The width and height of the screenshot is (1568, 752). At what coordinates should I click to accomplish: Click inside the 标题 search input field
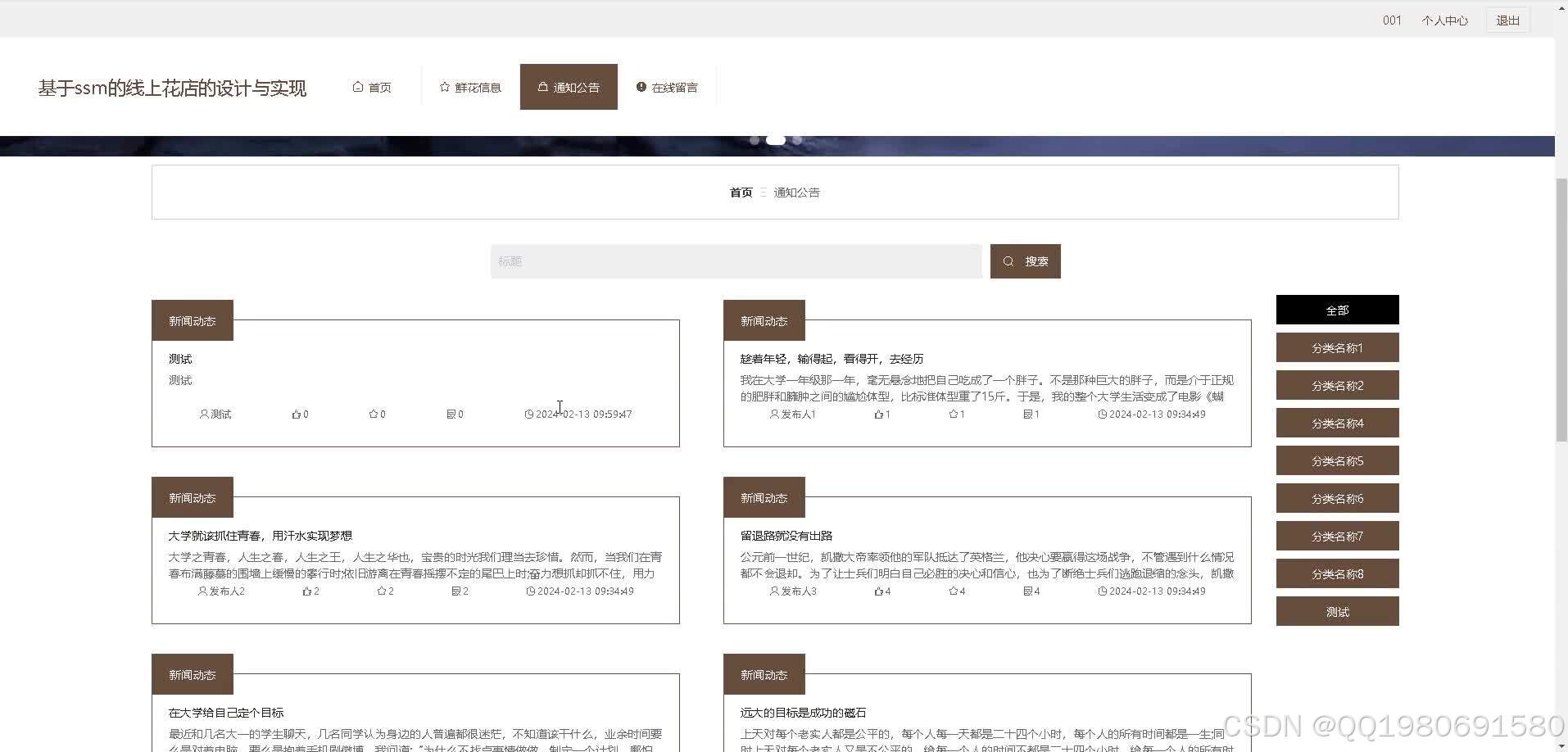click(736, 260)
